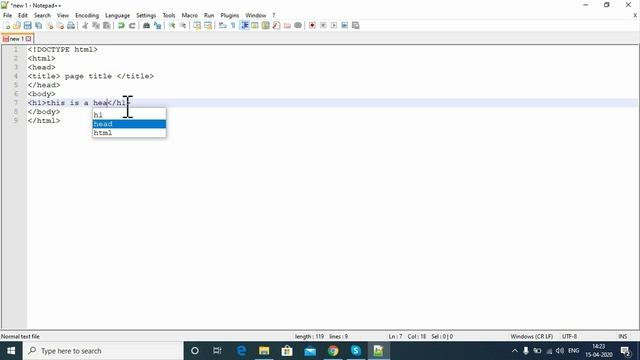Toggle the INS insert mode indicator
The image size is (640, 360).
click(x=622, y=337)
